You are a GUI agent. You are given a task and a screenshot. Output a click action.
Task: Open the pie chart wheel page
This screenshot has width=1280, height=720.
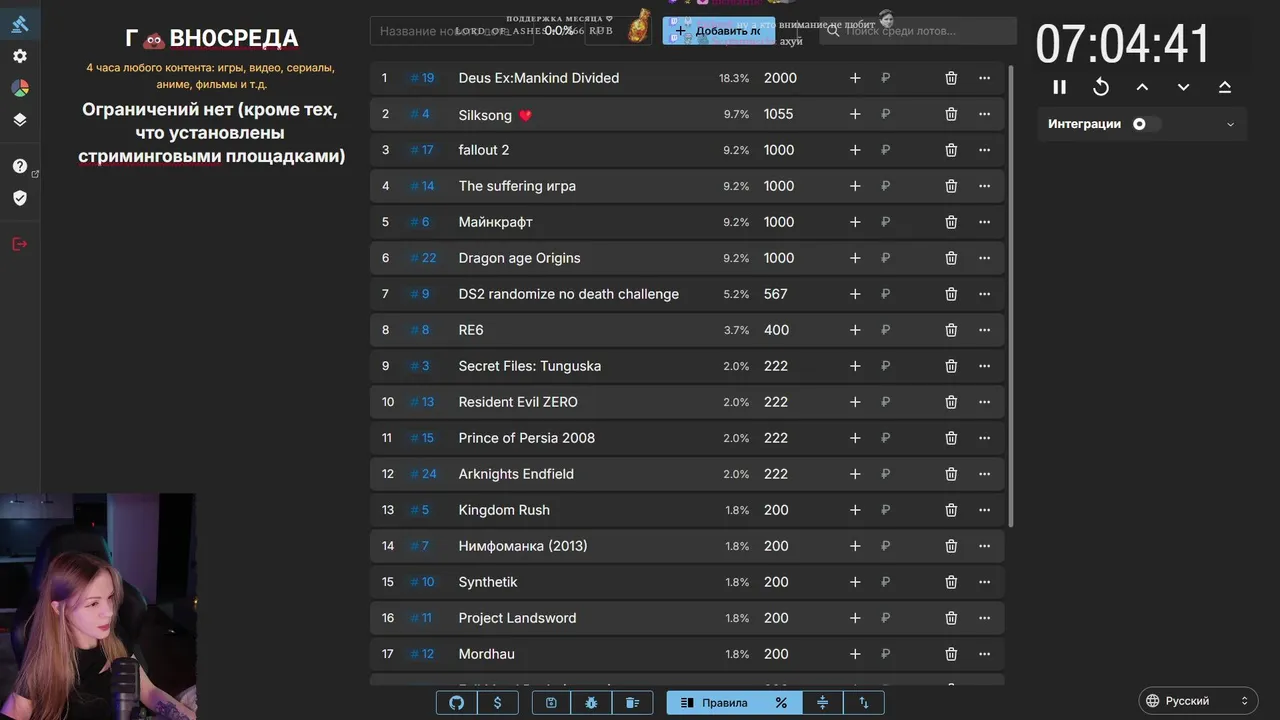(x=20, y=88)
